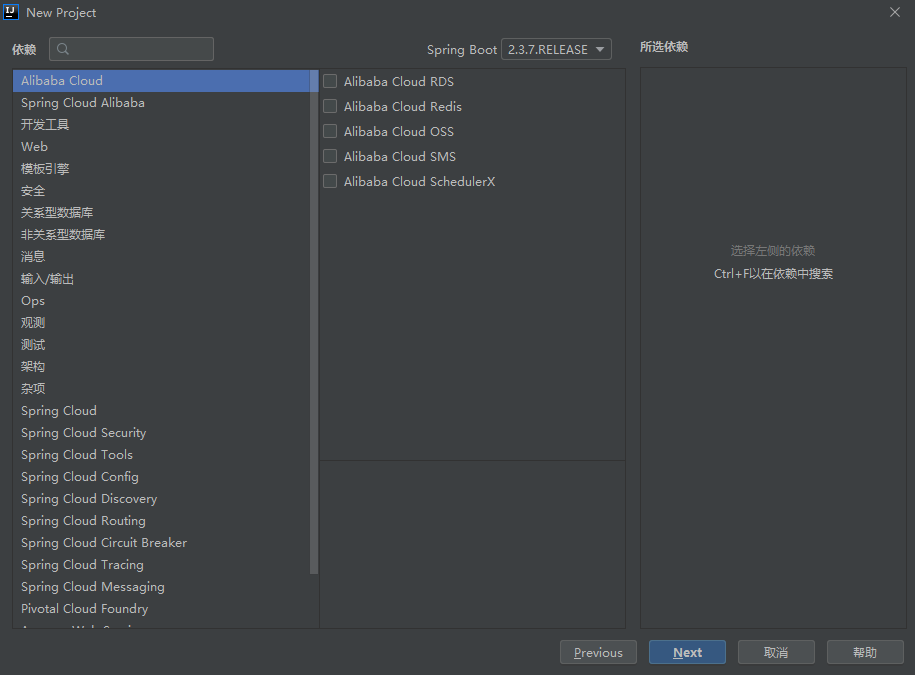Select the Spring Cloud Security category

84,433
